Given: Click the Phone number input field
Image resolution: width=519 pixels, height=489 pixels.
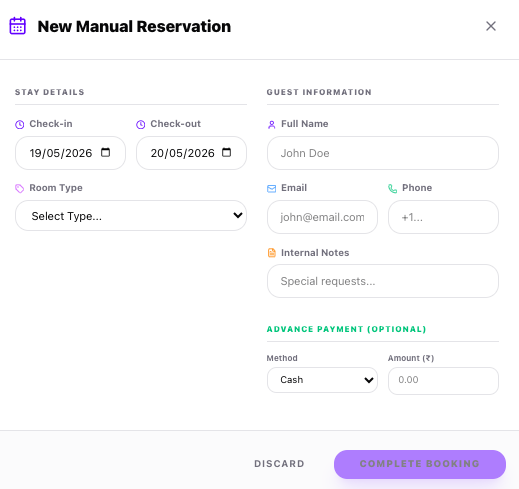Looking at the screenshot, I should coord(443,217).
